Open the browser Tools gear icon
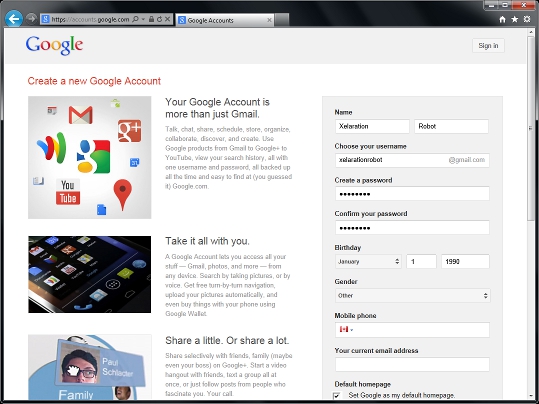 527,19
